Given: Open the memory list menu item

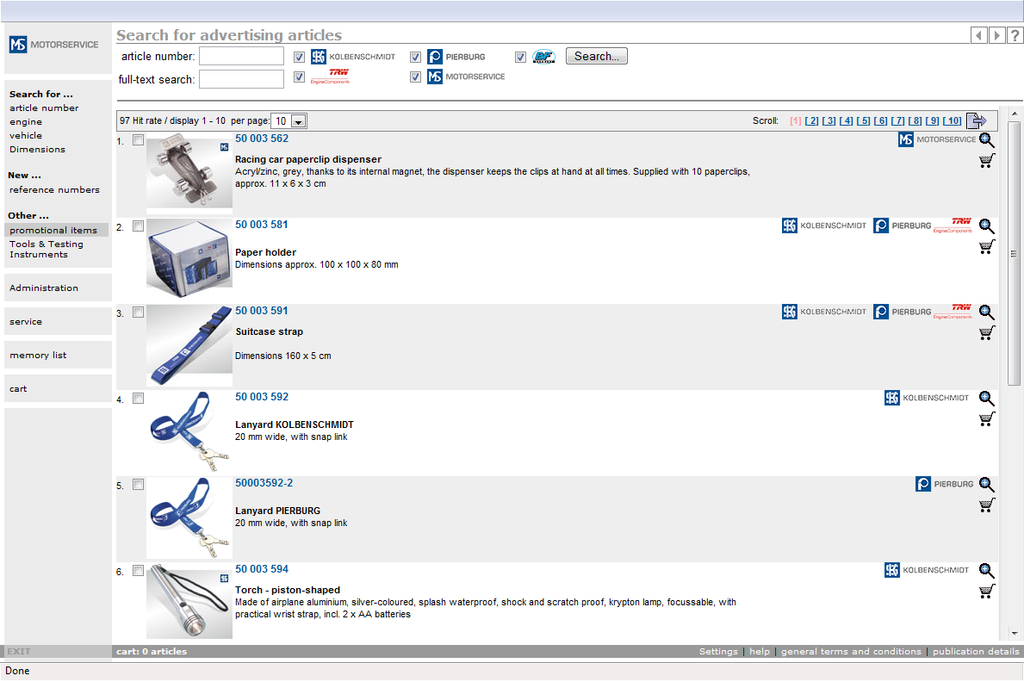Looking at the screenshot, I should pos(38,355).
